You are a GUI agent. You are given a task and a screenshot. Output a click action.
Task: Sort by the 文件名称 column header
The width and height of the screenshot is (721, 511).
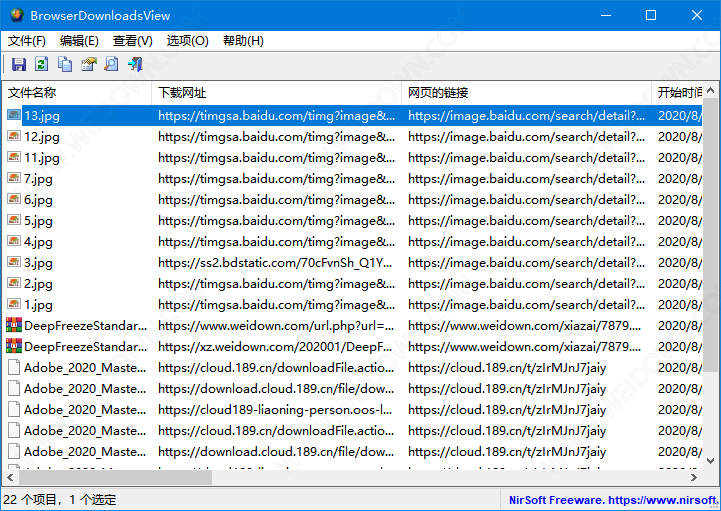click(77, 93)
